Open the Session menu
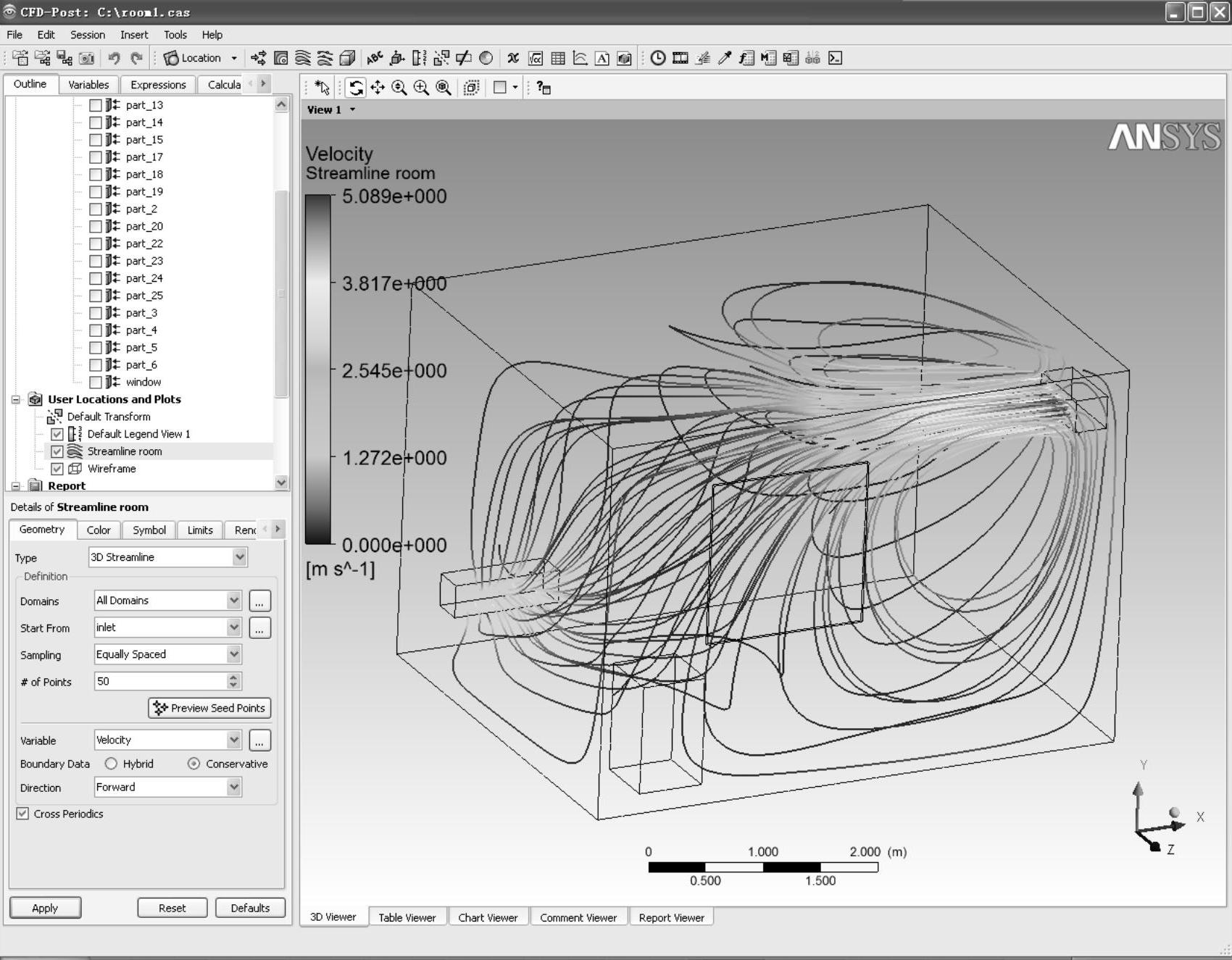Image resolution: width=1232 pixels, height=960 pixels. point(88,35)
